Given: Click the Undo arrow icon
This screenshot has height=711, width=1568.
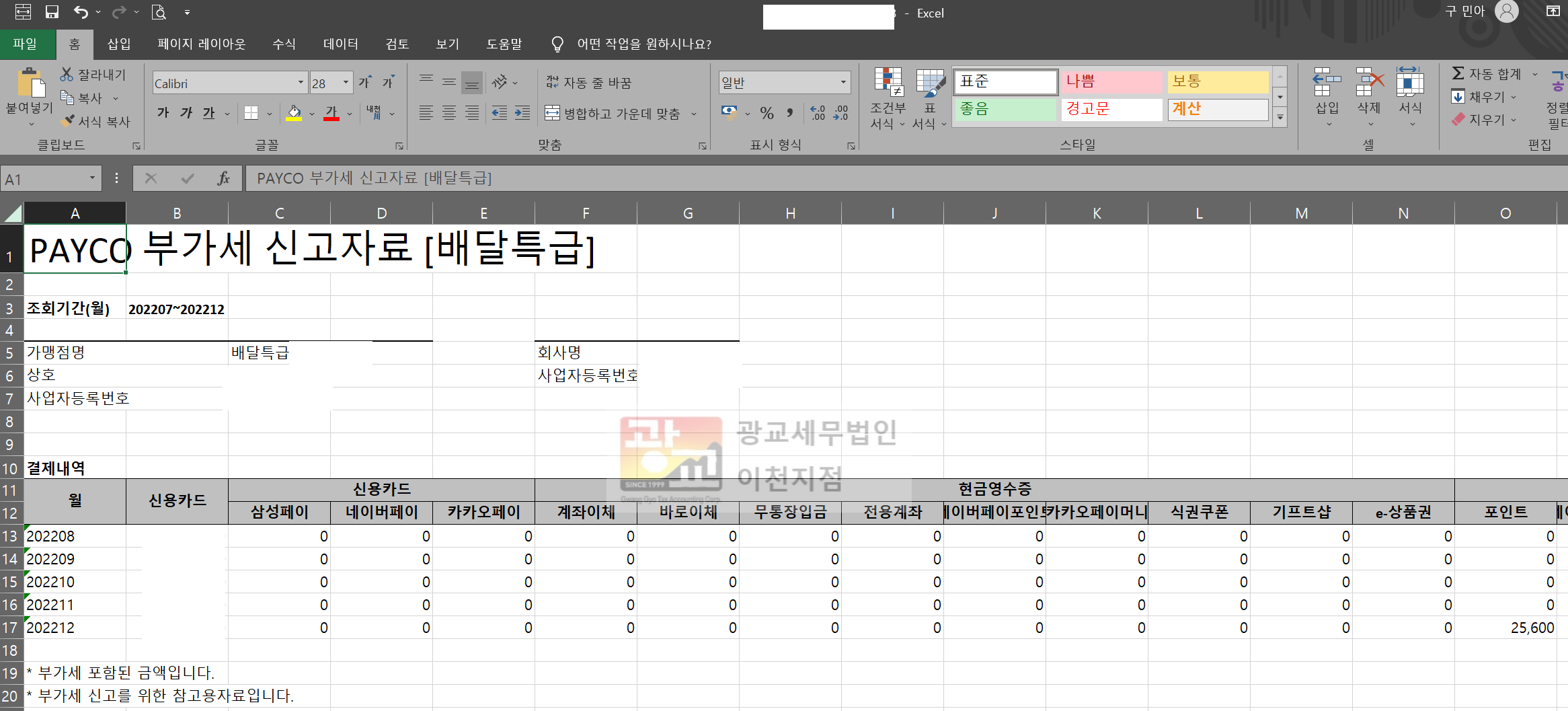Looking at the screenshot, I should tap(81, 12).
